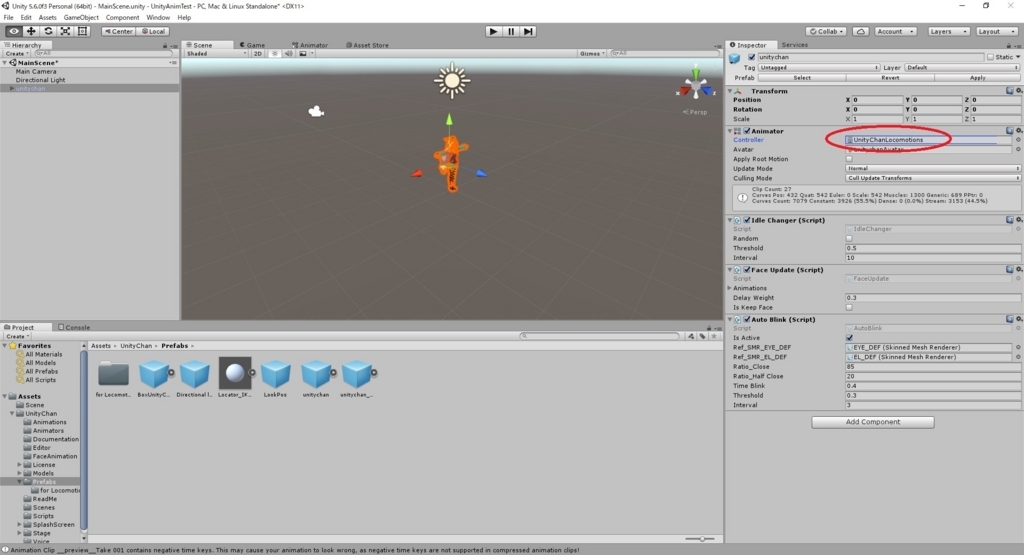Open the Assets menu
This screenshot has height=555, width=1024.
click(x=47, y=18)
